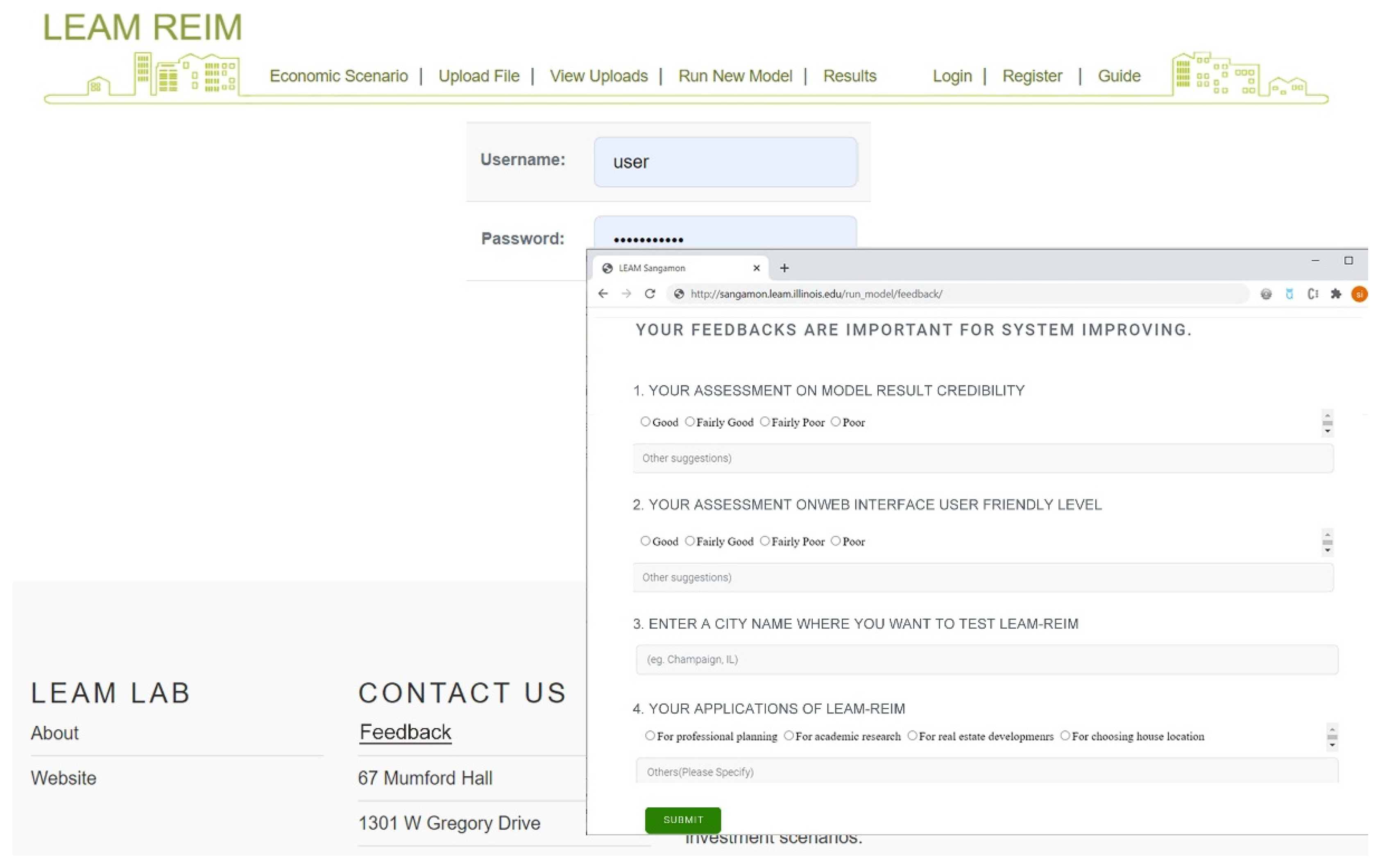
Task: Click the scroll stepper beside interface options
Action: pyautogui.click(x=1327, y=542)
